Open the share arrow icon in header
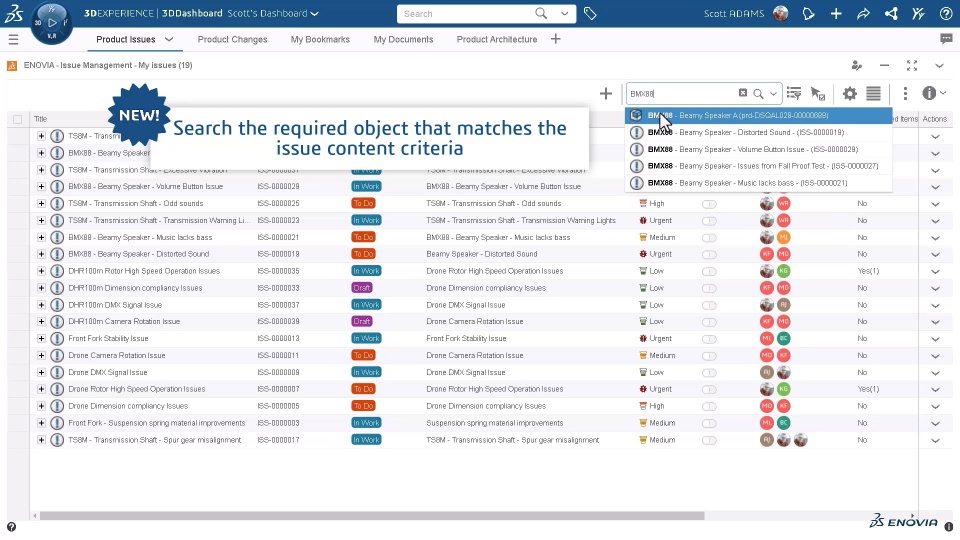Viewport: 960px width, 540px height. [x=863, y=13]
